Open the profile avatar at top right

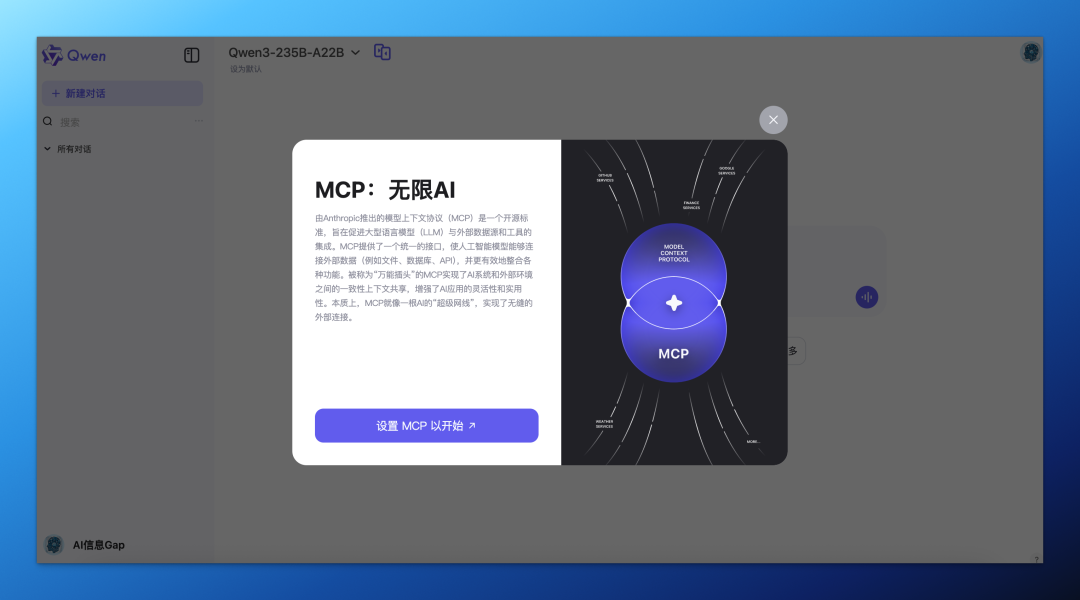[x=1030, y=52]
